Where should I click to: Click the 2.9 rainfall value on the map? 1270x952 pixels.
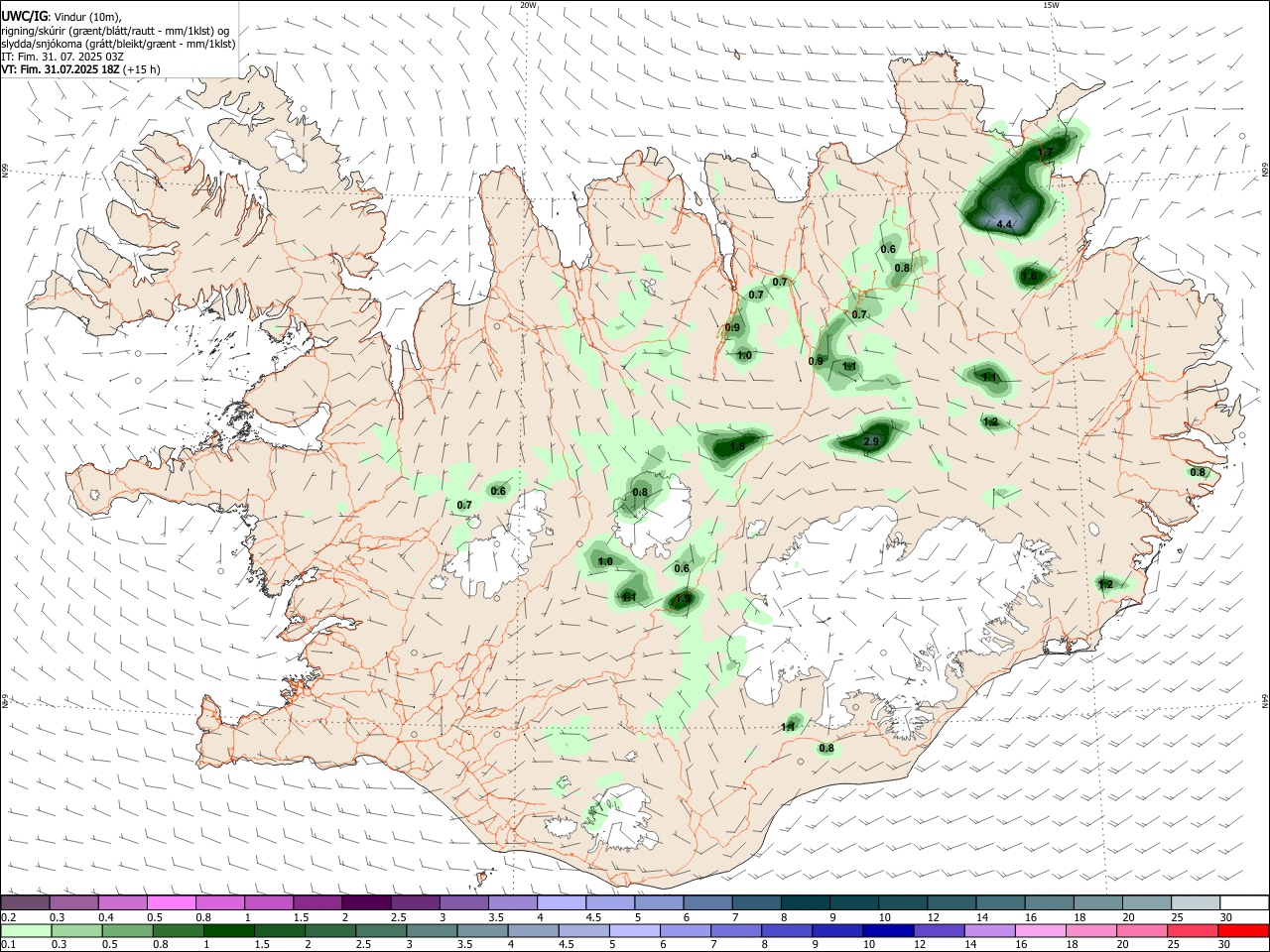pyautogui.click(x=872, y=441)
